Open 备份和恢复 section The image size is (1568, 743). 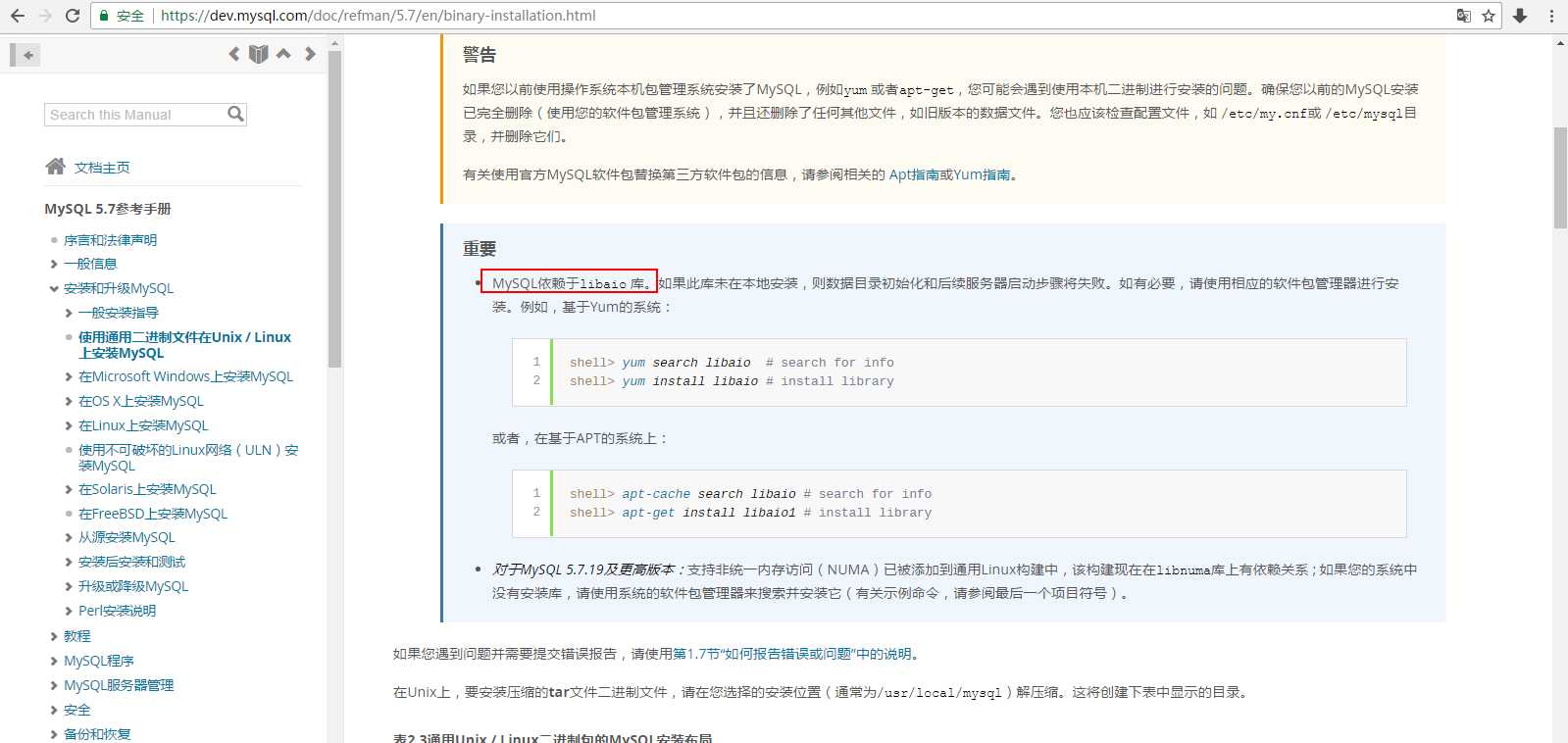click(x=97, y=734)
